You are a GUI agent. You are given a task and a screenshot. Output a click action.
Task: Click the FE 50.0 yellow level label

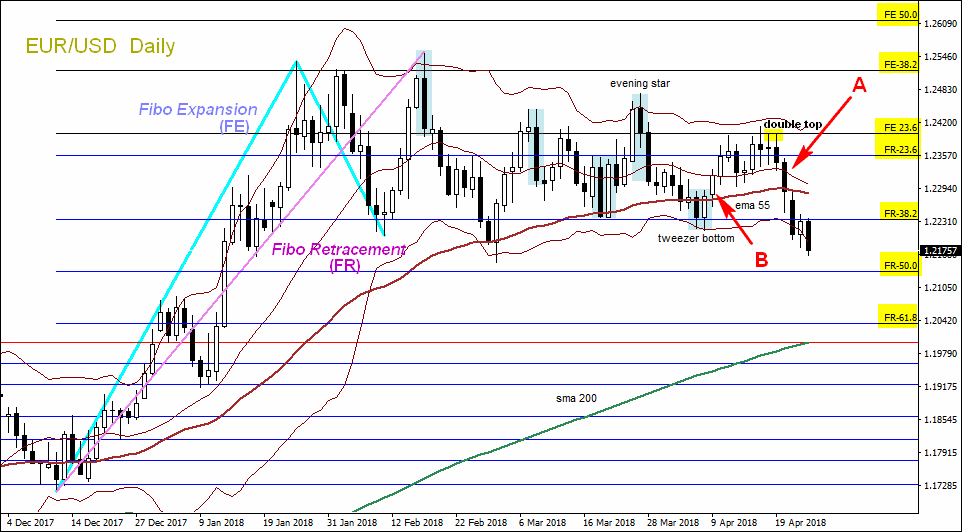click(898, 14)
